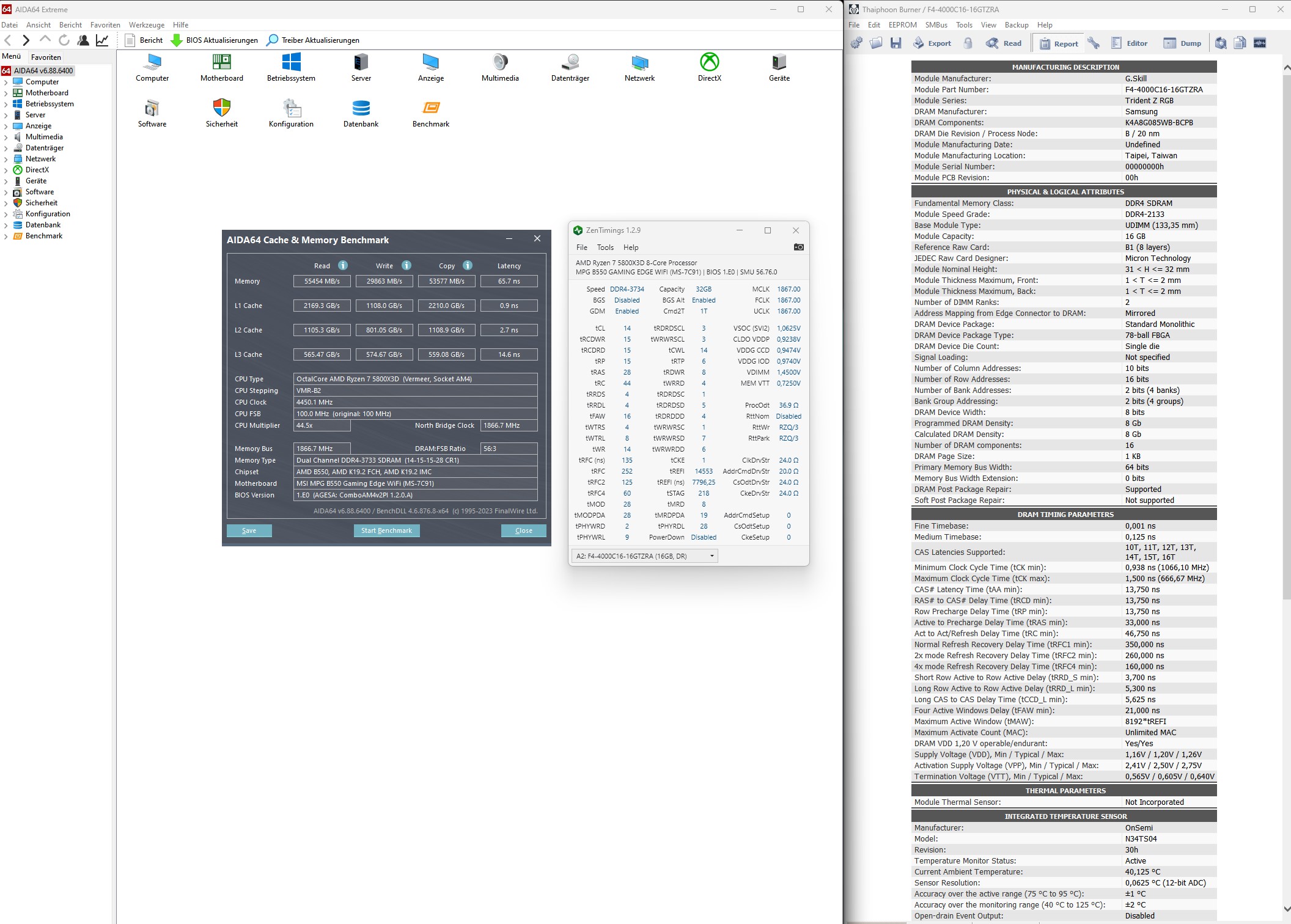Screen dimensions: 1291x924
Task: Open the Report view in Thaiphoon Burner
Action: click(1059, 43)
